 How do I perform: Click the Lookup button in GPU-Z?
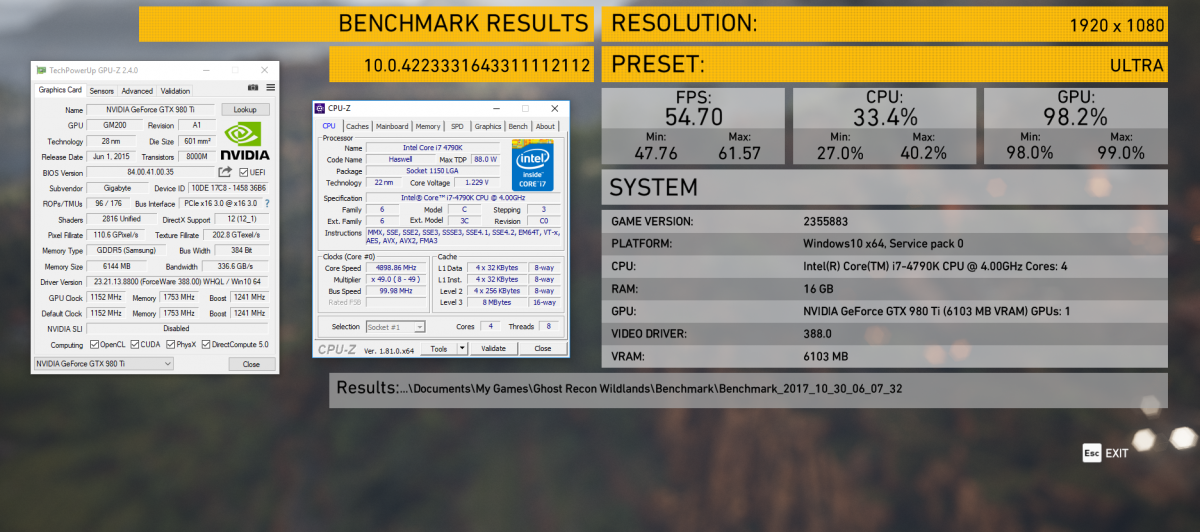coord(245,109)
